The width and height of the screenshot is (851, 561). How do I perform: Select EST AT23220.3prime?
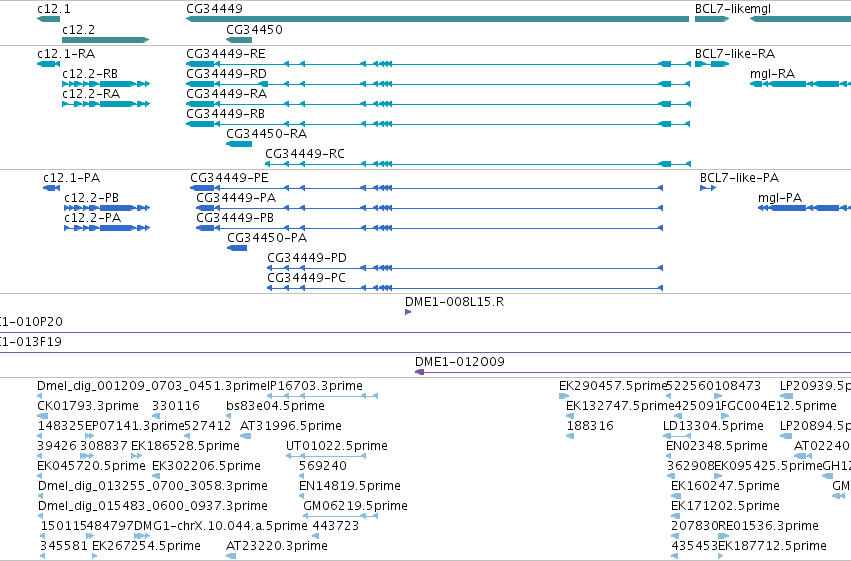[x=277, y=546]
